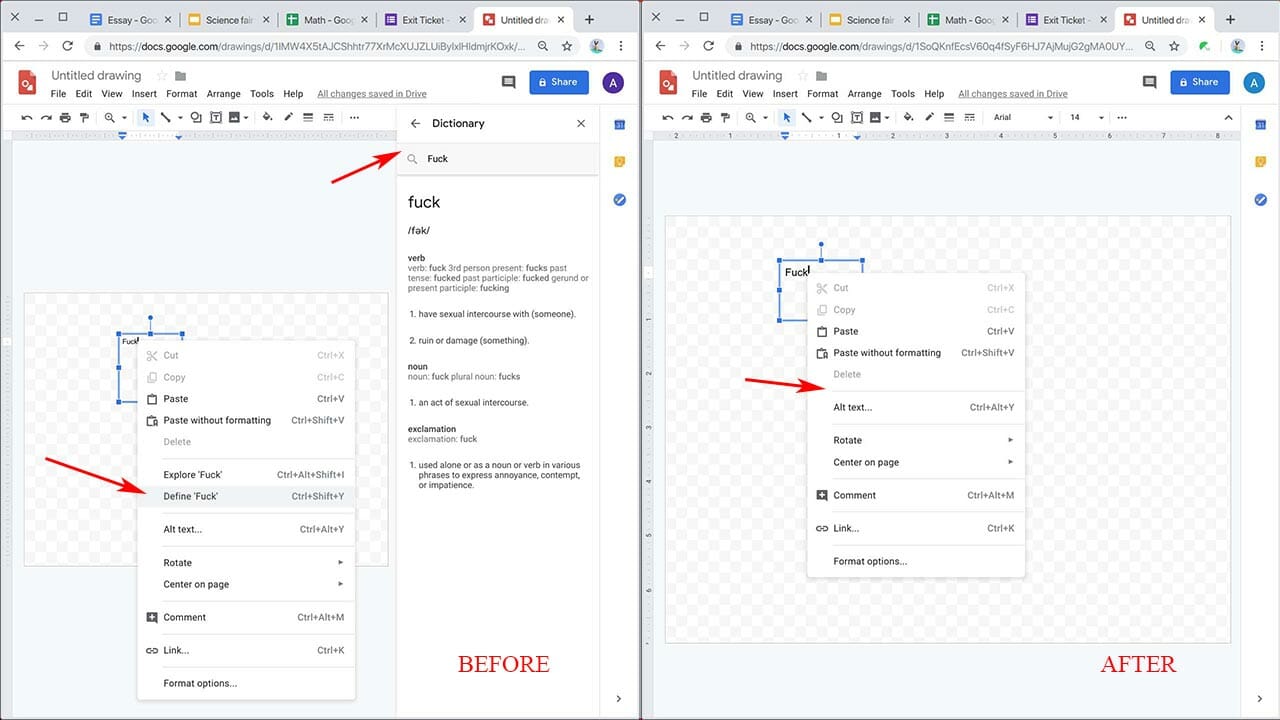Screen dimensions: 1280x720
Task: Expand the Rotate submenu in the right context menu
Action: [916, 440]
